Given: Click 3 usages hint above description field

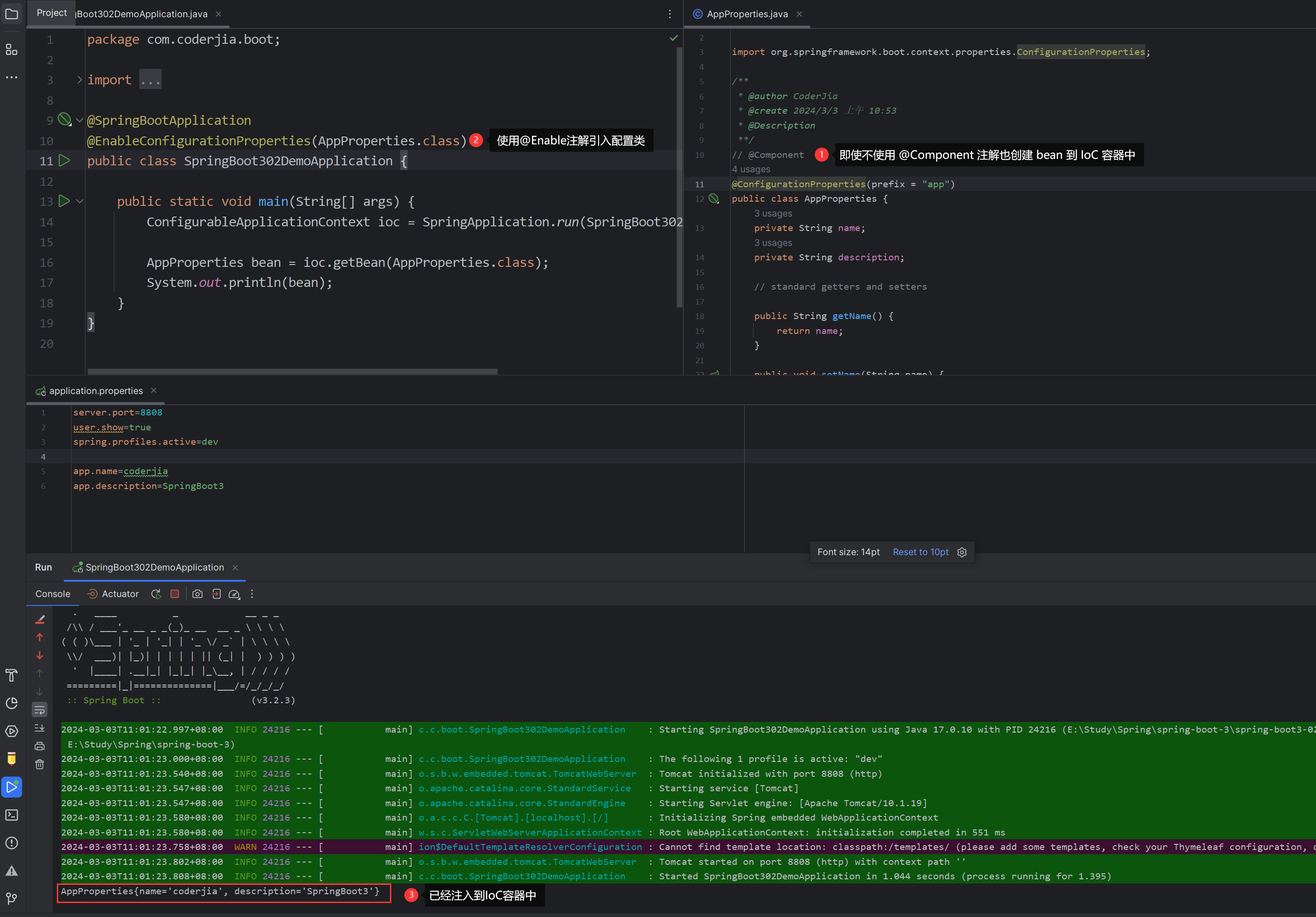Looking at the screenshot, I should (773, 243).
